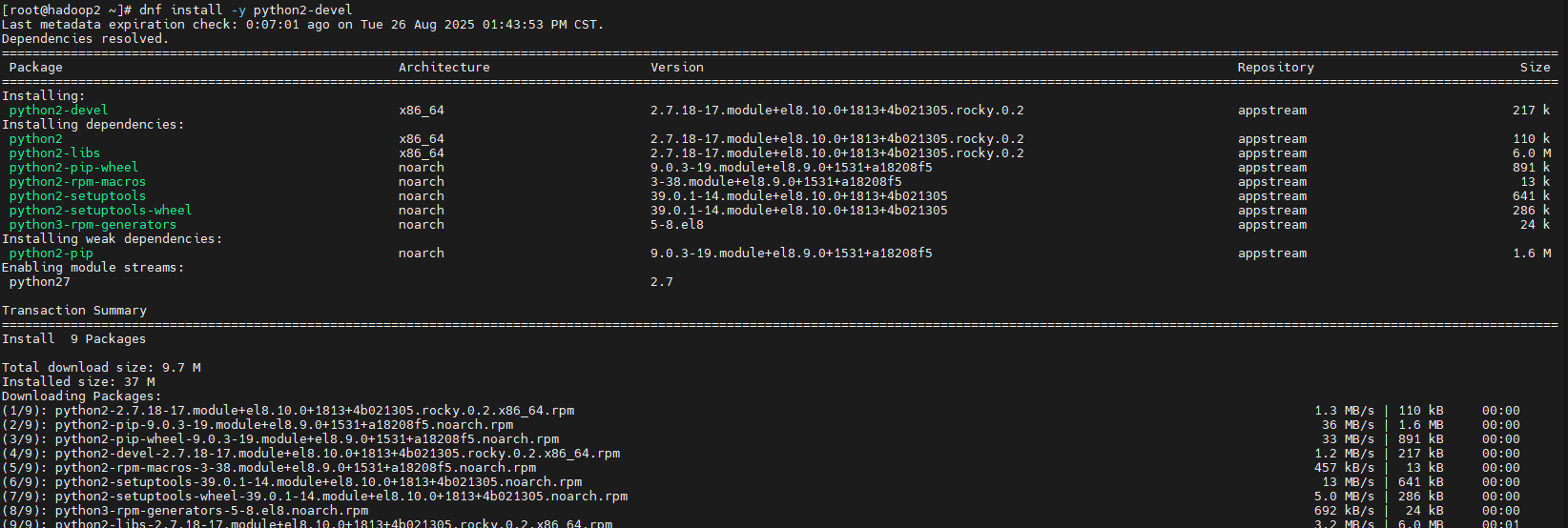Viewport: 1568px width, 528px height.
Task: Select the python2-pip-wheel package name
Action: click(x=74, y=167)
